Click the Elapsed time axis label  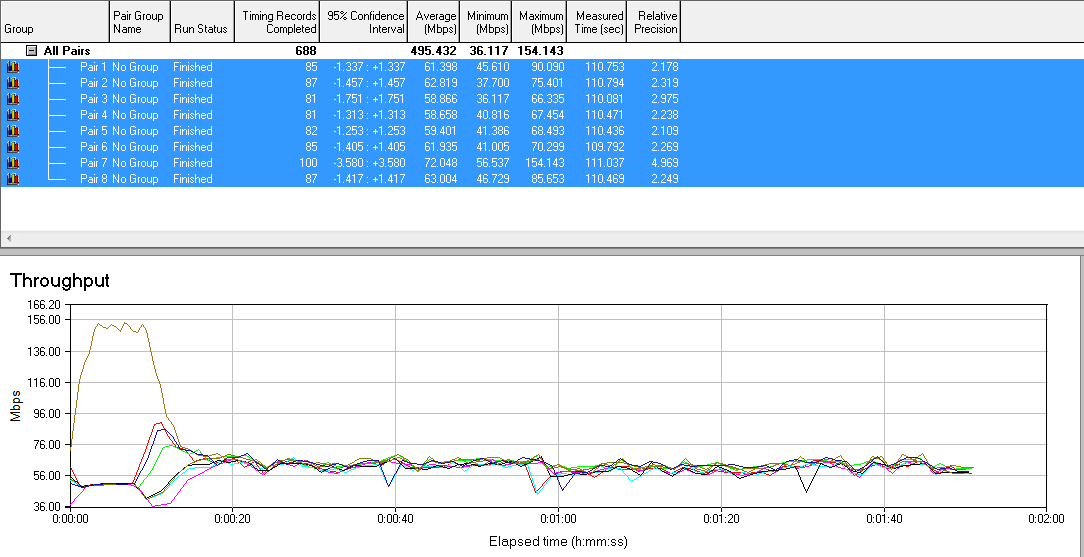[558, 540]
